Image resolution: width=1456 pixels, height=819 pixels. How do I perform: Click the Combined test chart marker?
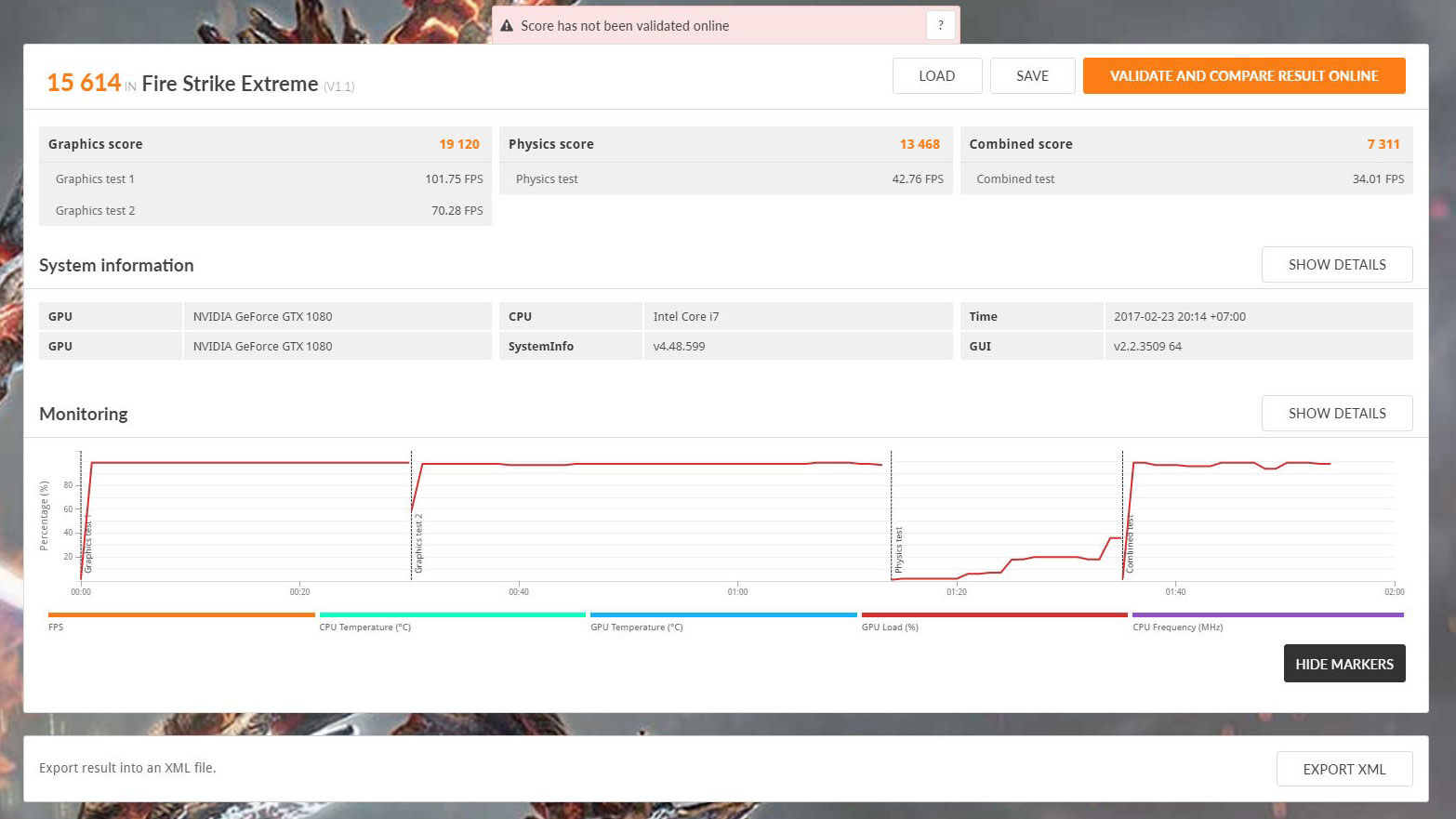(1130, 545)
